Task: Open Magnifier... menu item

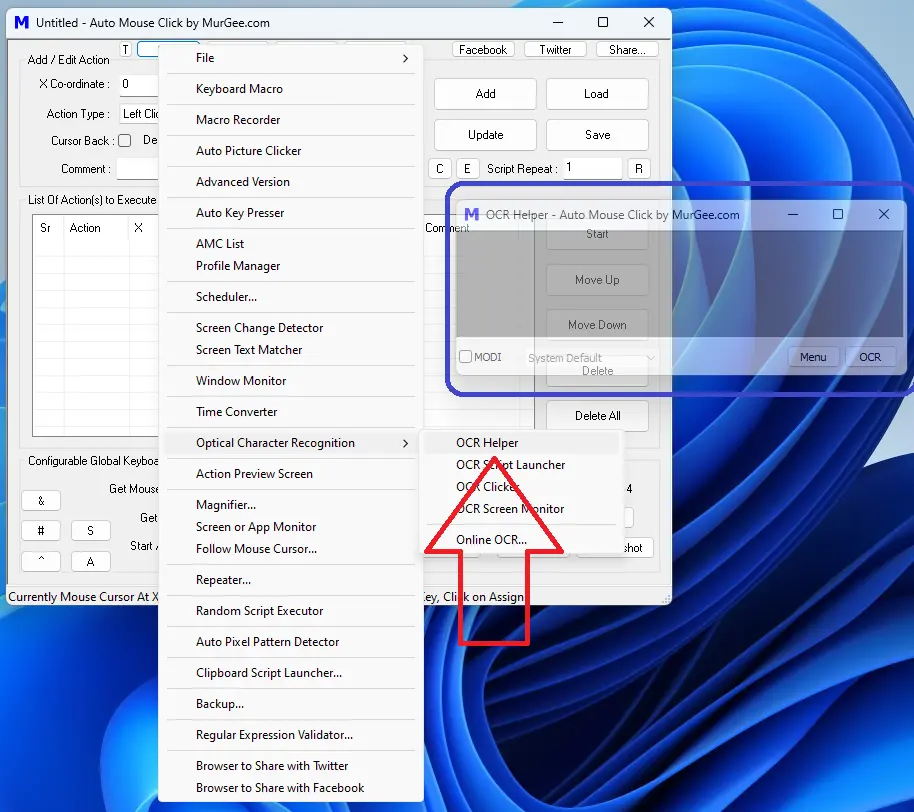Action: (x=291, y=505)
